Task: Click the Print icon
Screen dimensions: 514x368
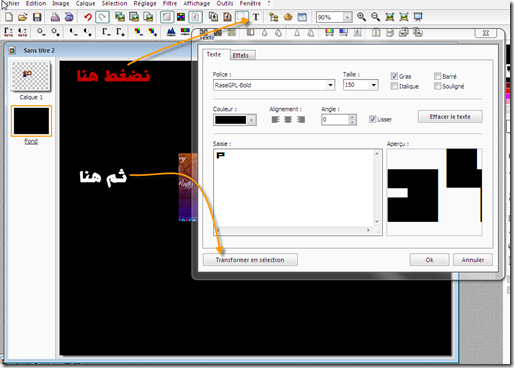Action: (55, 17)
